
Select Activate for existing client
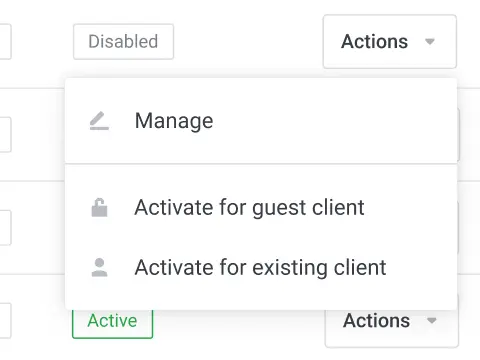click(261, 267)
